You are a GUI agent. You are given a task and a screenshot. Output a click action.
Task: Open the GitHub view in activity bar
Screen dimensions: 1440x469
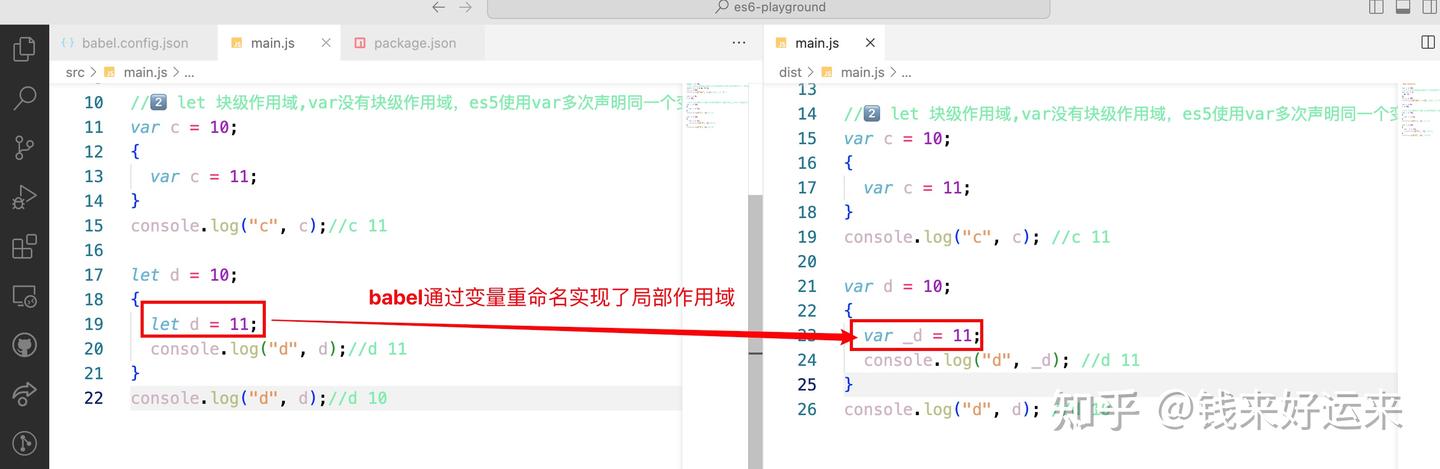(24, 345)
